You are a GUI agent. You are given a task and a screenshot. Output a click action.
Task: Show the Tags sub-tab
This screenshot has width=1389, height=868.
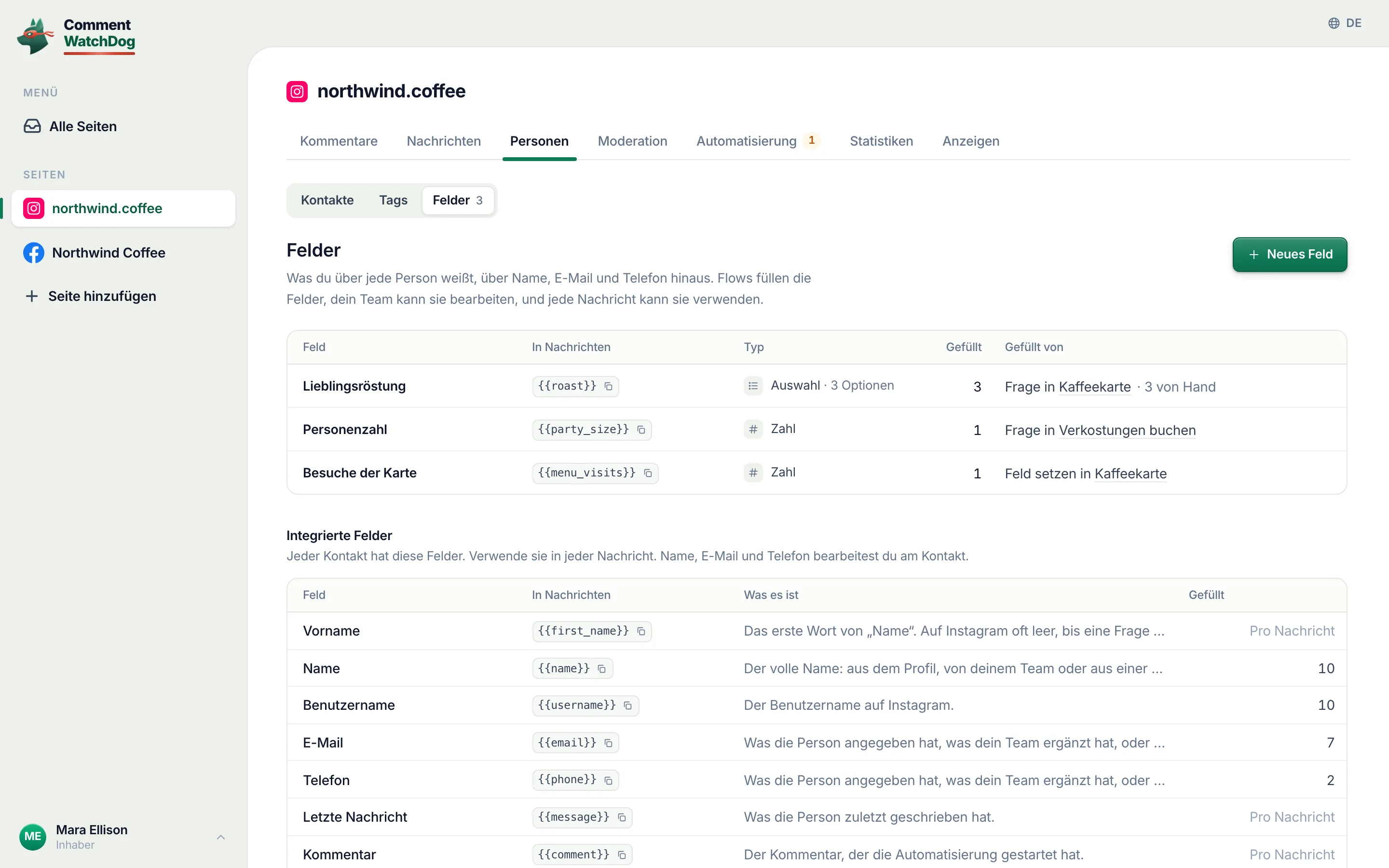pyautogui.click(x=393, y=200)
